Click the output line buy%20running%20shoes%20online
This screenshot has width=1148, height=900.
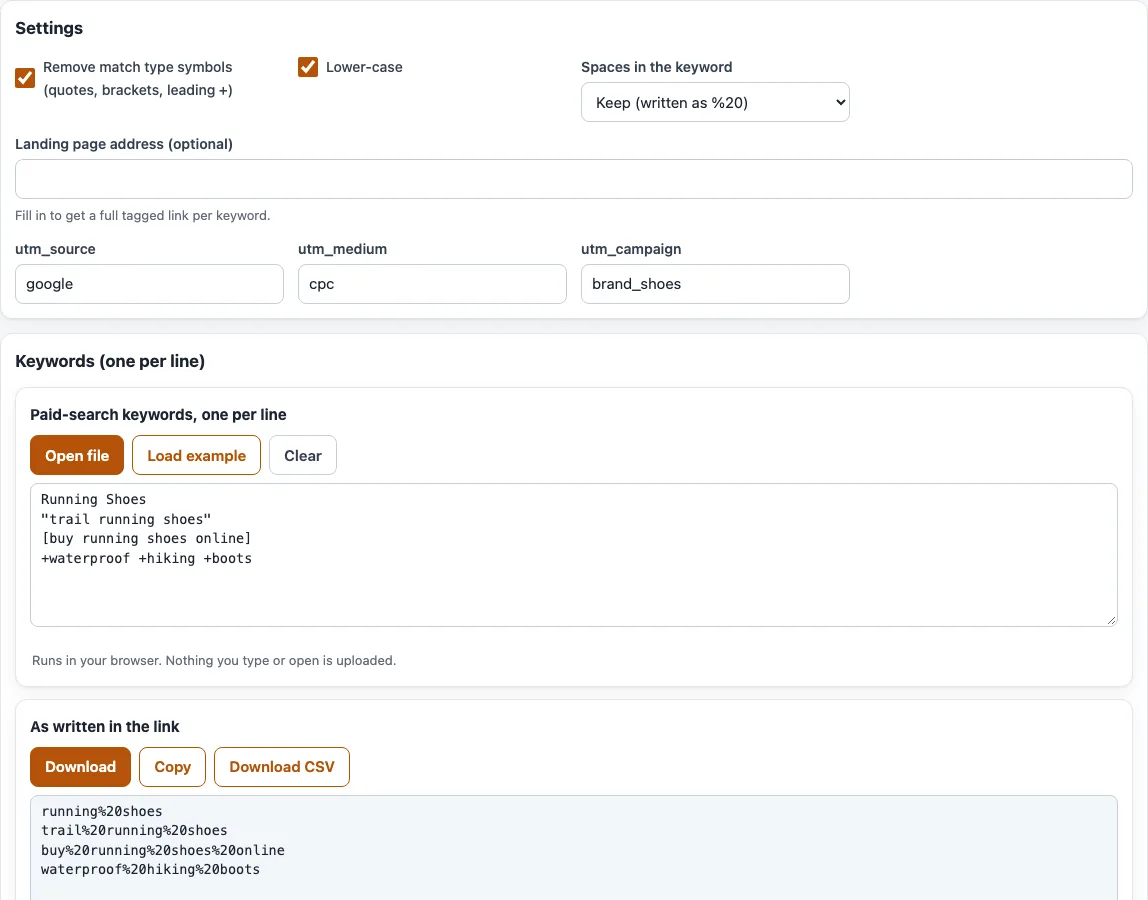click(163, 850)
